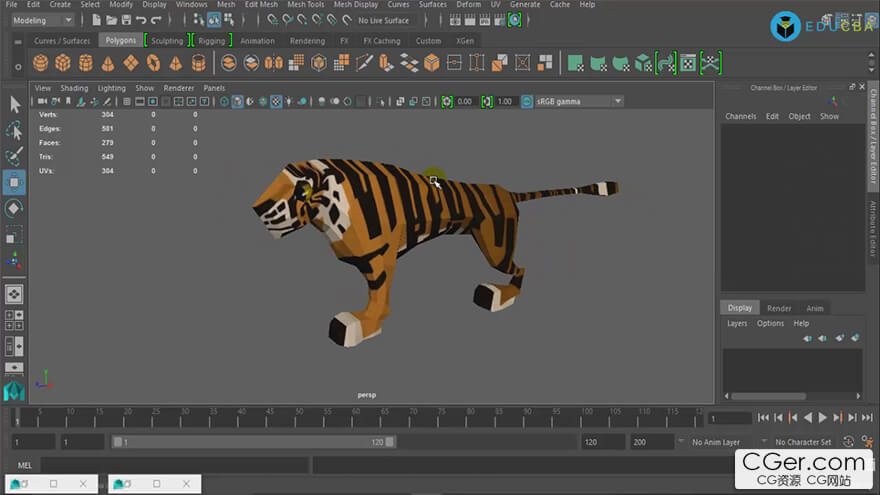The height and width of the screenshot is (495, 880).
Task: Select the polygon sphere shelf icon
Action: (x=40, y=63)
